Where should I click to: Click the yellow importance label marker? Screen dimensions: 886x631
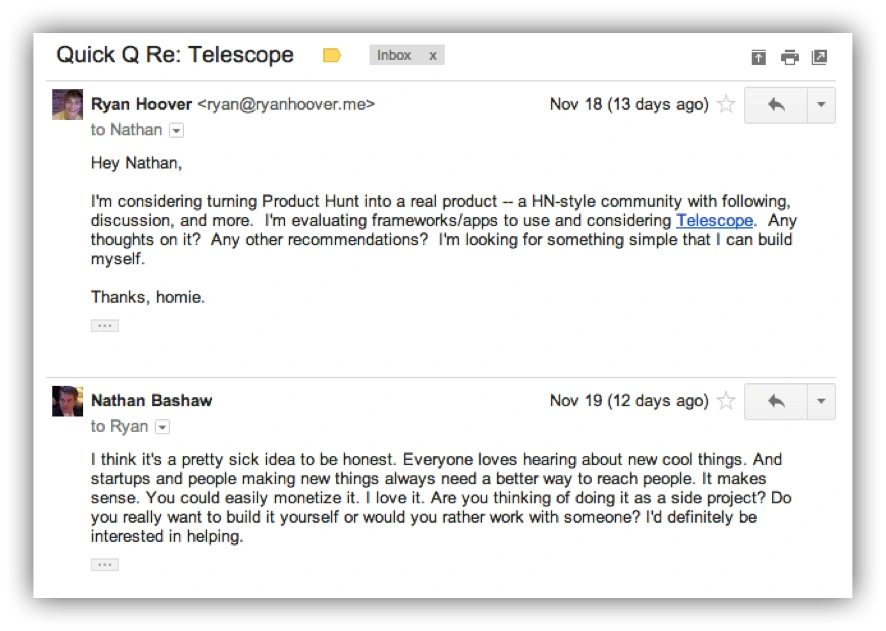pos(332,56)
